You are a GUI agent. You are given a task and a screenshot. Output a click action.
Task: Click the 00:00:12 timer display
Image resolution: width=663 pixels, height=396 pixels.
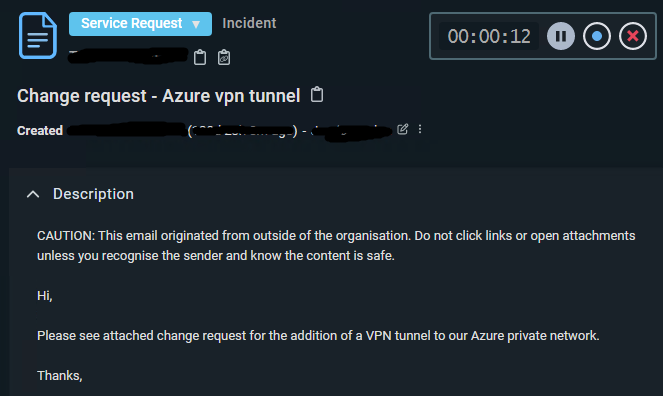click(x=489, y=36)
